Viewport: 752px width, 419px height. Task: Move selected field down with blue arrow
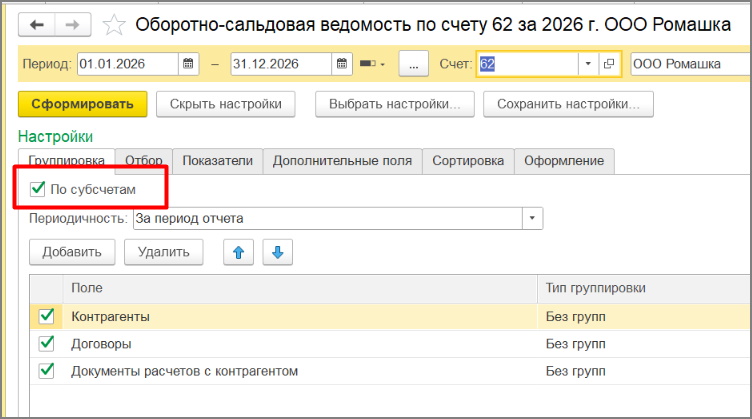point(277,252)
